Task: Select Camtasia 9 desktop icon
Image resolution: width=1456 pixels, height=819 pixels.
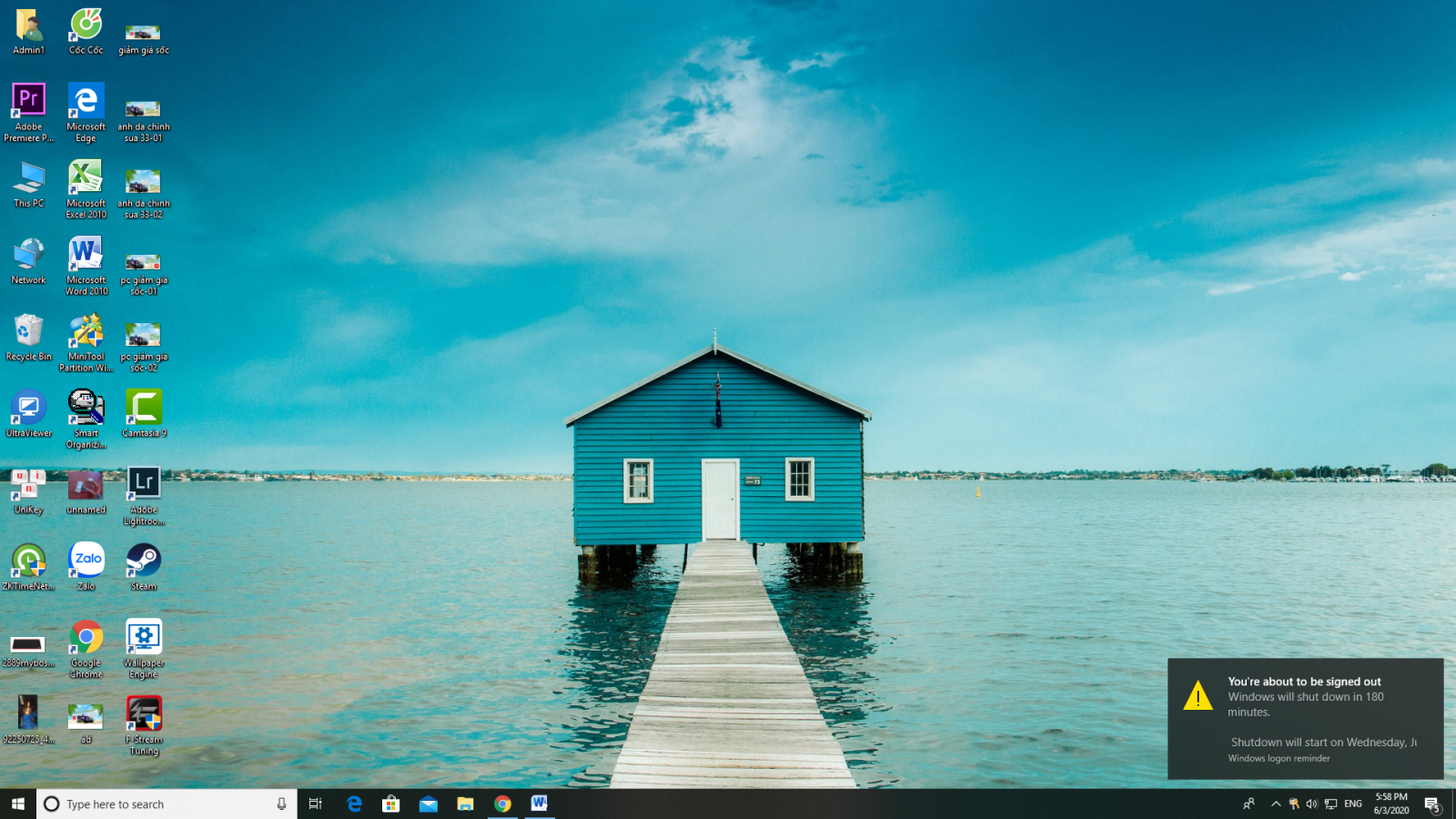Action: click(x=143, y=408)
